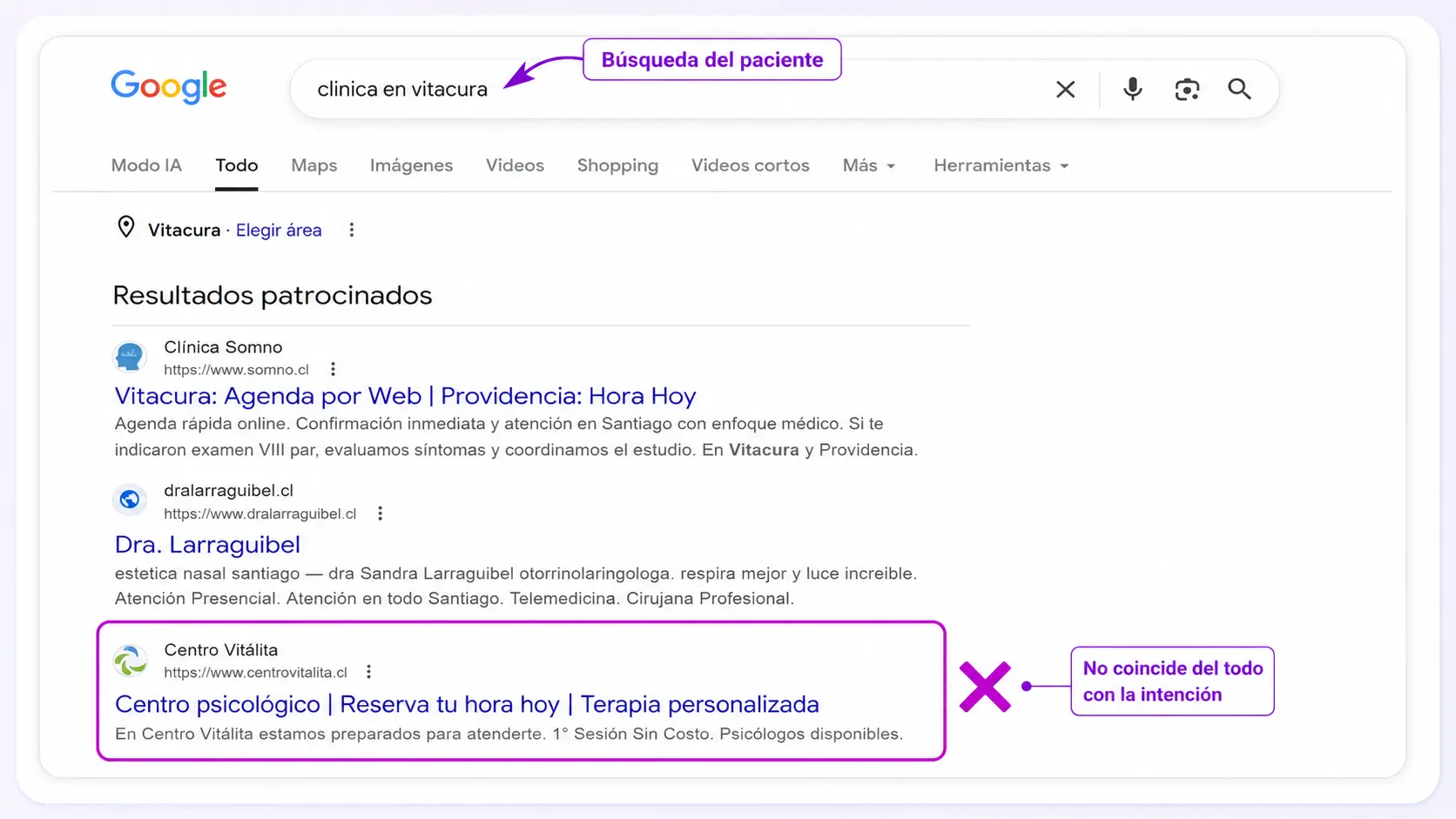Screen dimensions: 1456x819
Task: Click the Google logo
Action: point(168,87)
